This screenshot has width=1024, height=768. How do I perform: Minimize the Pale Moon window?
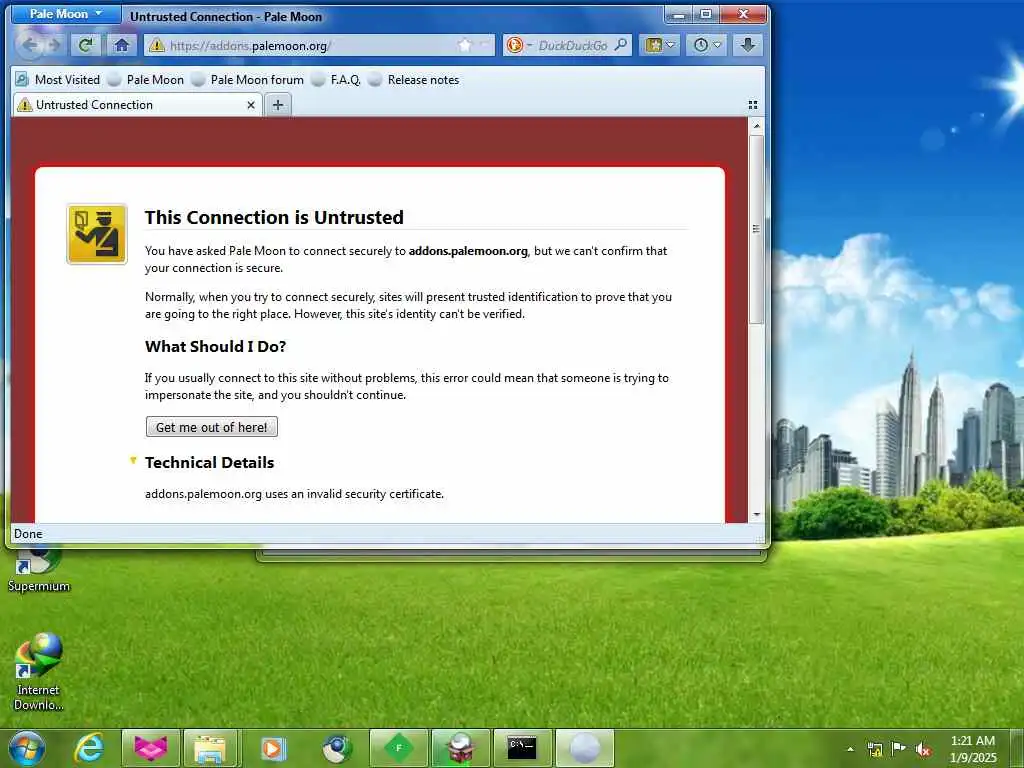(680, 14)
